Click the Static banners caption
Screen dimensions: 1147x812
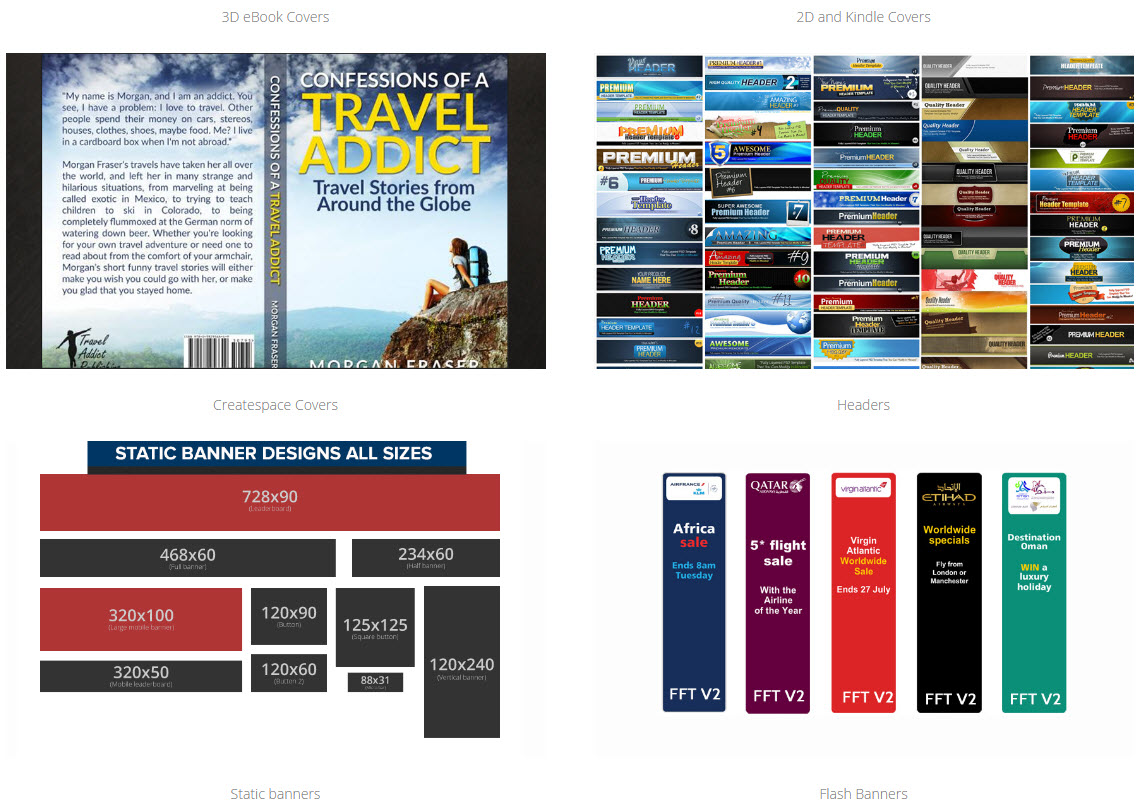point(275,794)
